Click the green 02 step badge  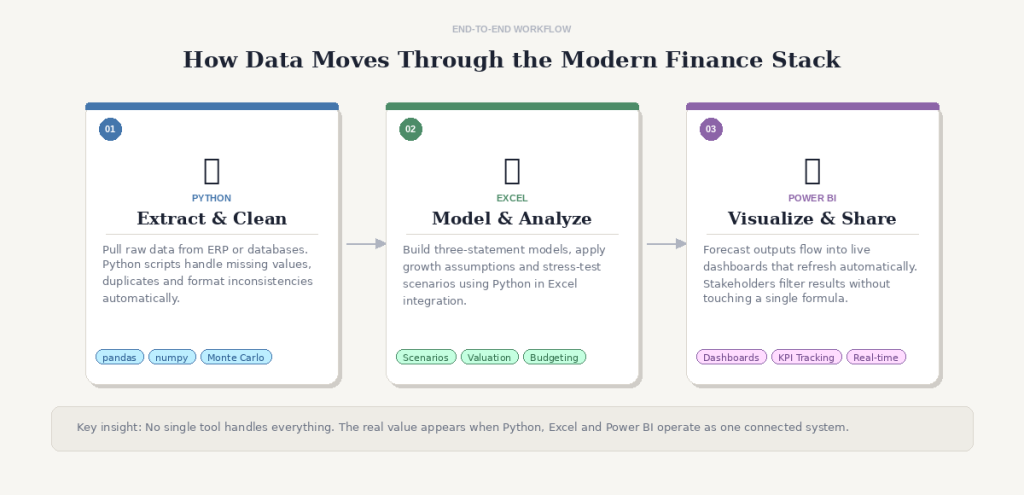click(x=410, y=129)
